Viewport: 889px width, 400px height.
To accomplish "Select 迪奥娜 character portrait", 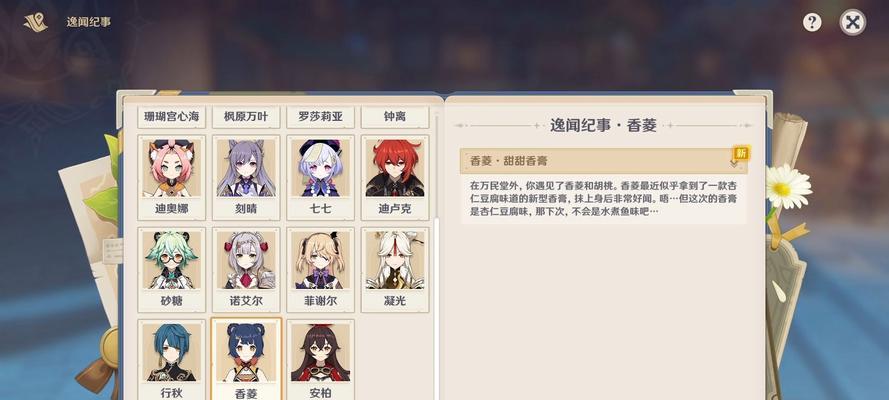I will (172, 177).
